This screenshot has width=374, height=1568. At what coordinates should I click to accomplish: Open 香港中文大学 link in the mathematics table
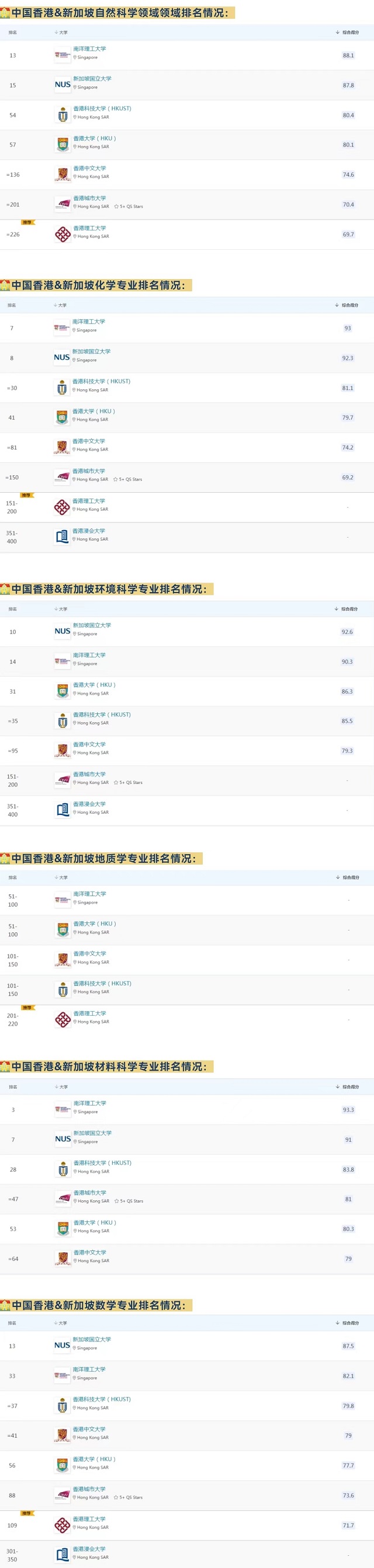click(x=89, y=1428)
